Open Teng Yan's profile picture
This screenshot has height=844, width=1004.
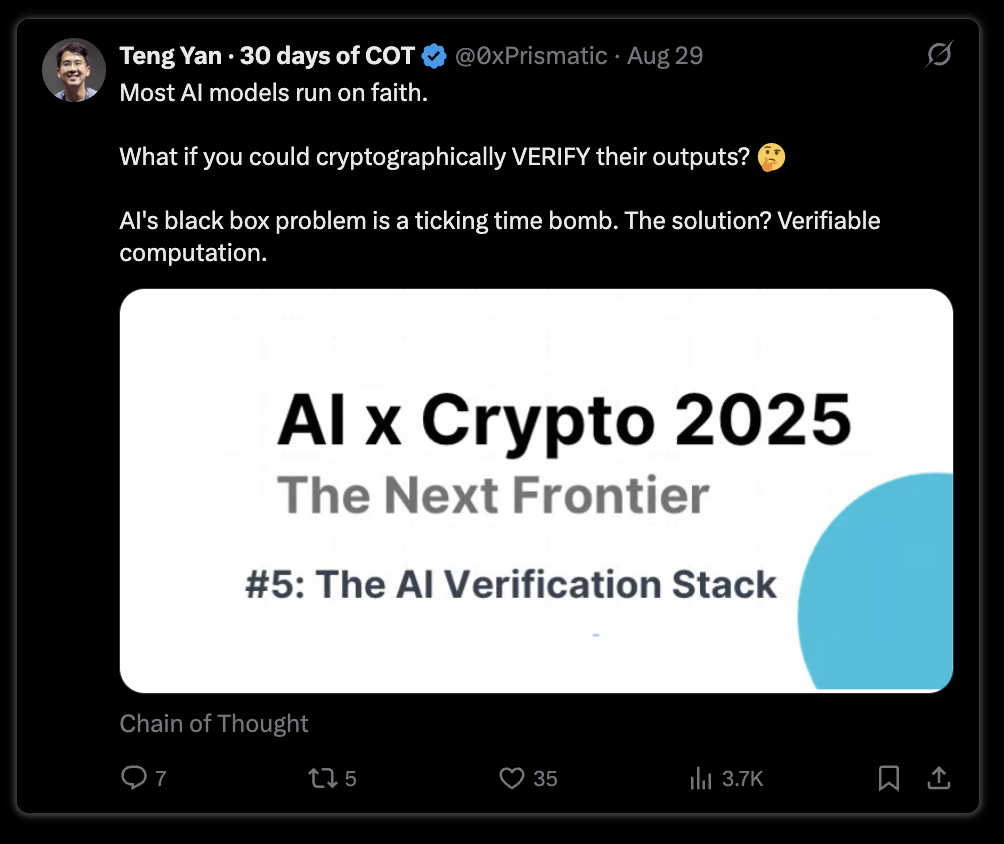pyautogui.click(x=74, y=70)
